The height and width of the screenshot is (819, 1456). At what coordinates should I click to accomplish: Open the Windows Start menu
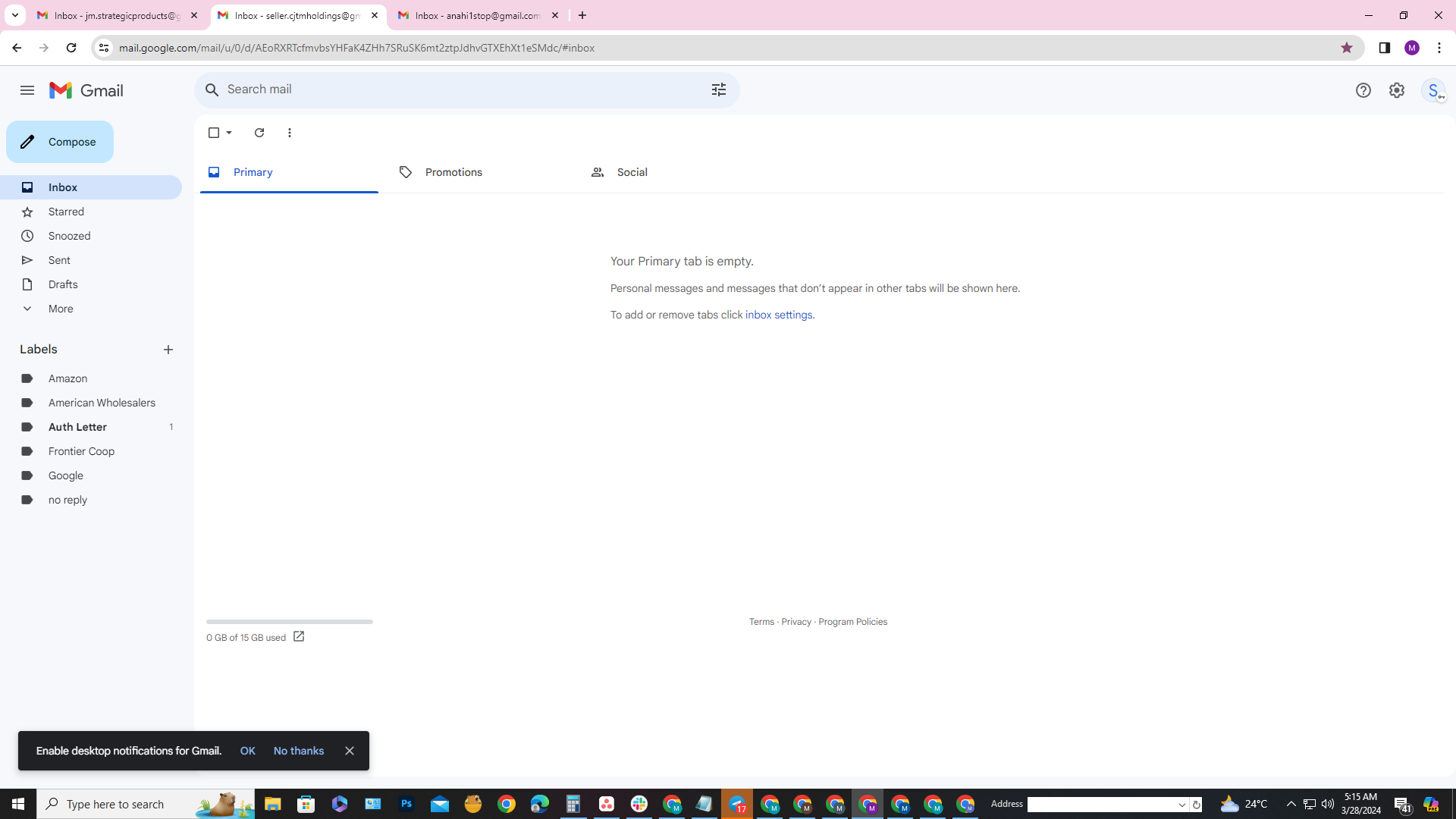[x=18, y=804]
